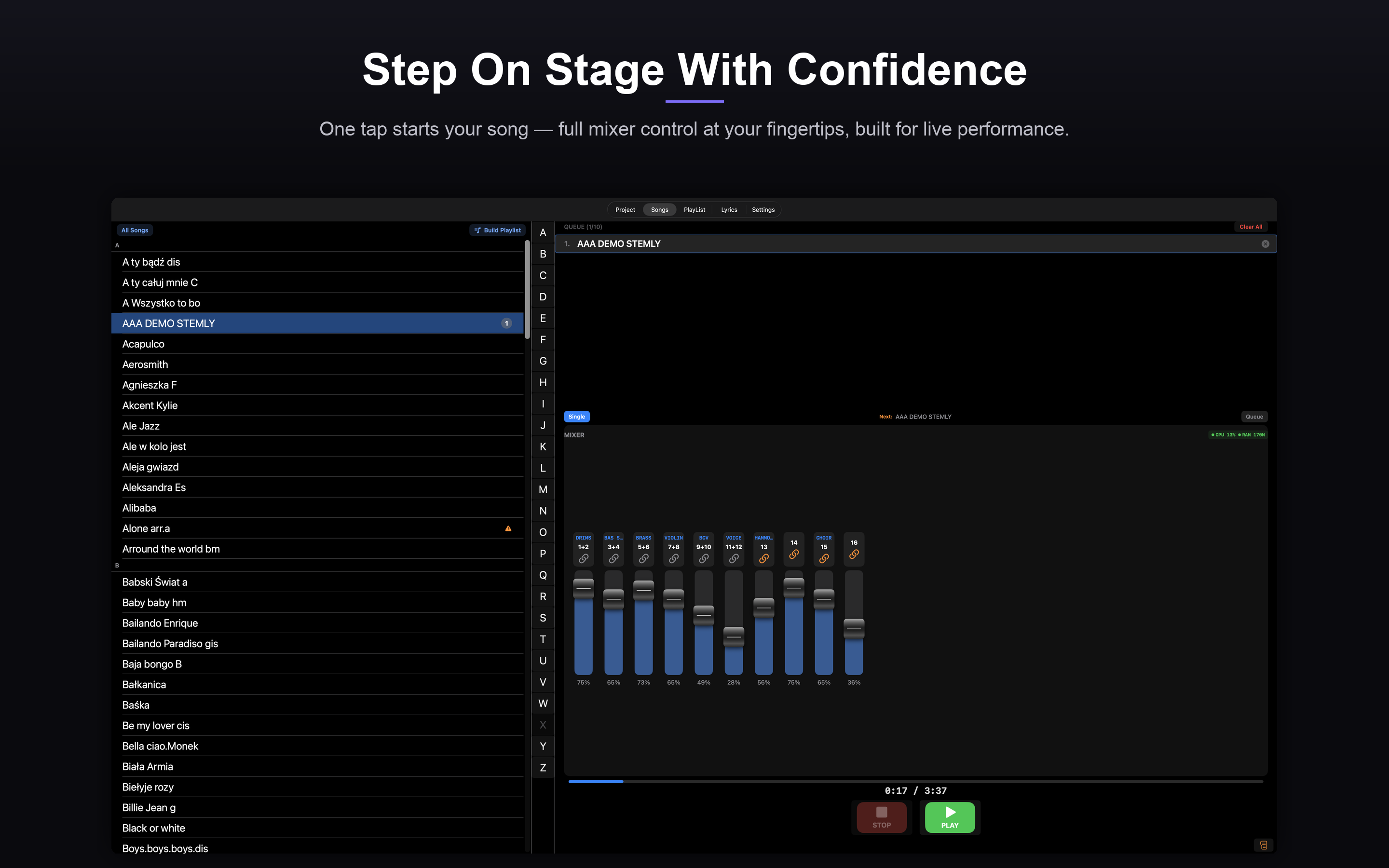Click the playlist icon in Build Playlist

(x=477, y=230)
